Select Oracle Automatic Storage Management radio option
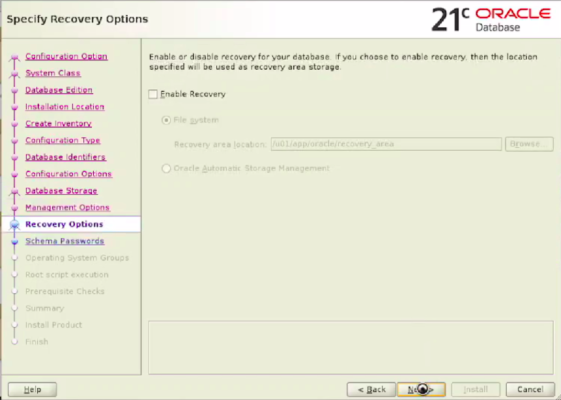This screenshot has width=561, height=400. click(x=166, y=169)
